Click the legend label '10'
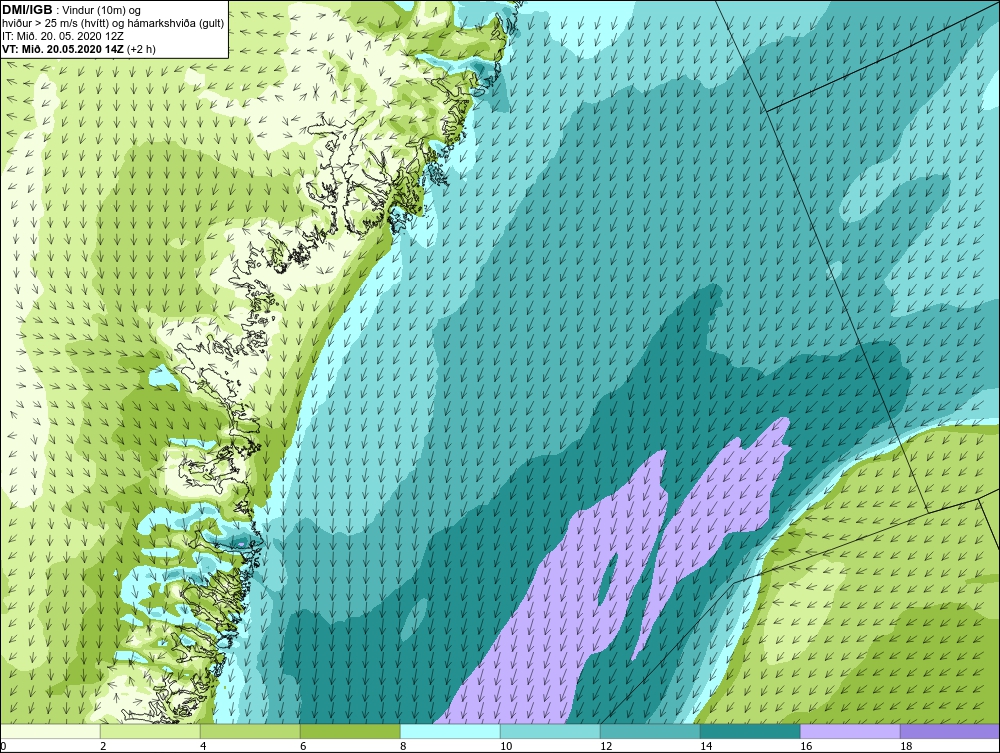 click(x=506, y=746)
